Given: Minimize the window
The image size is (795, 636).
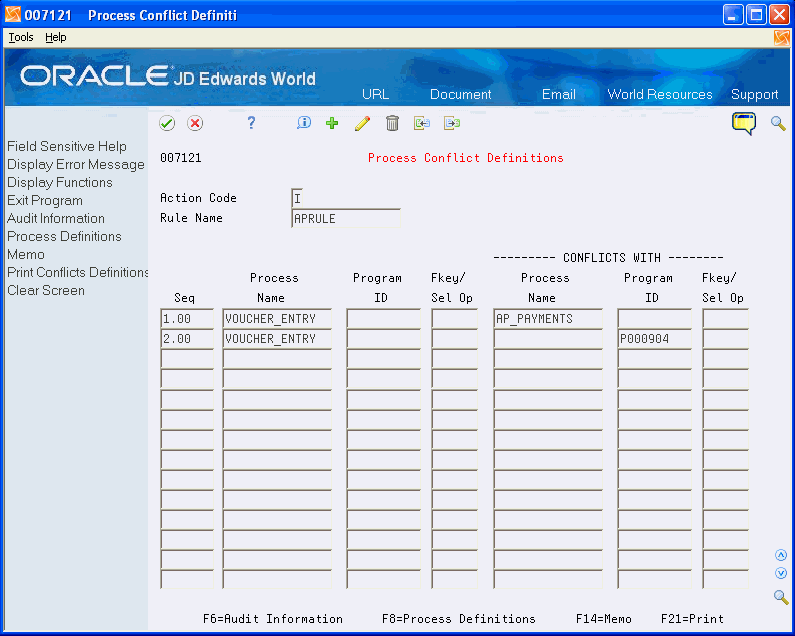Looking at the screenshot, I should (732, 15).
